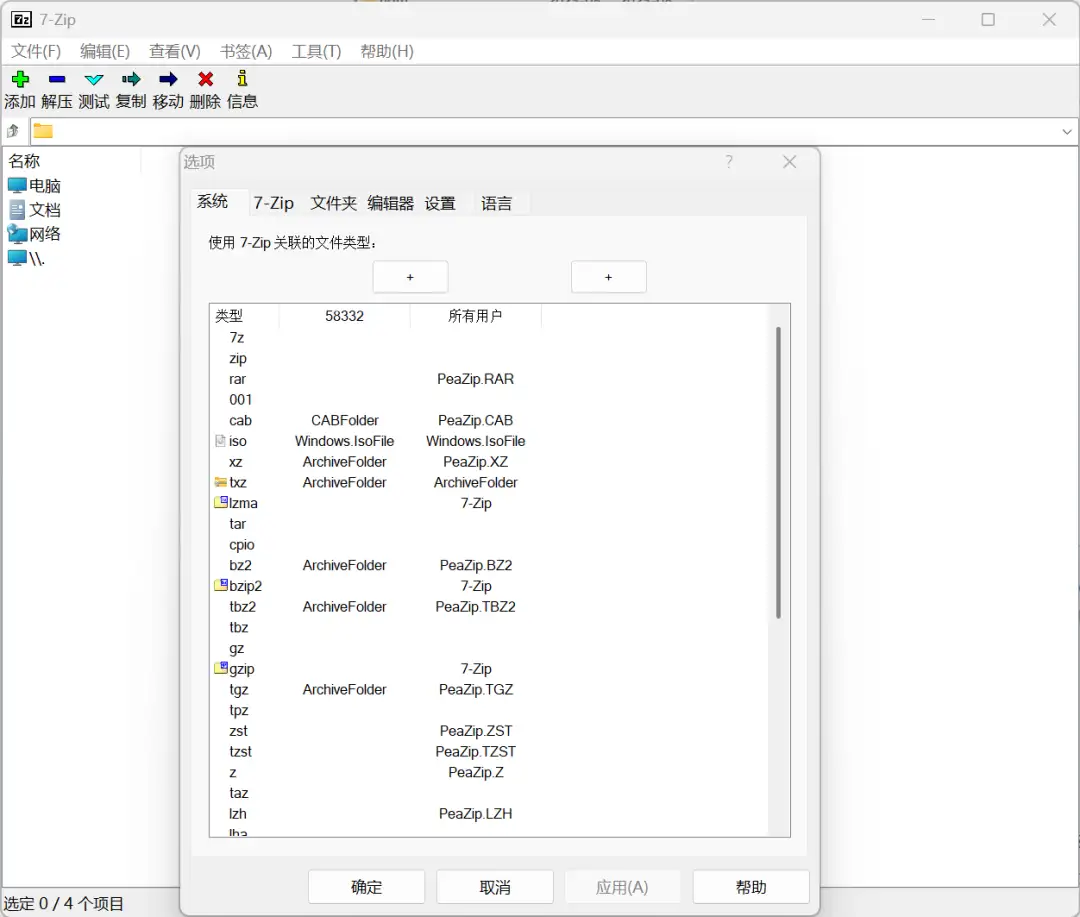Click the 所有用户 column header
This screenshot has width=1080, height=917.
coord(475,316)
